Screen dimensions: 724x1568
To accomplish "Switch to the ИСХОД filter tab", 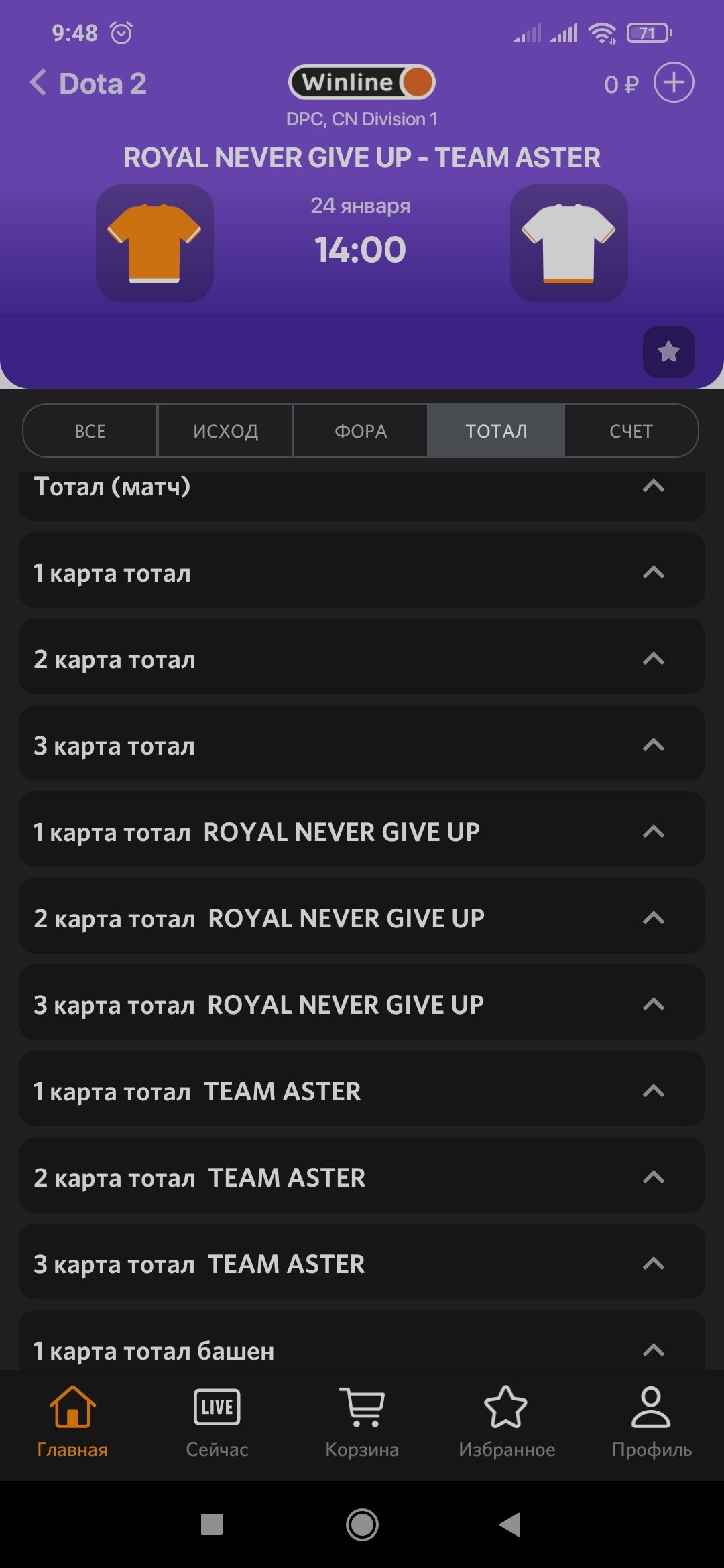I will click(226, 431).
